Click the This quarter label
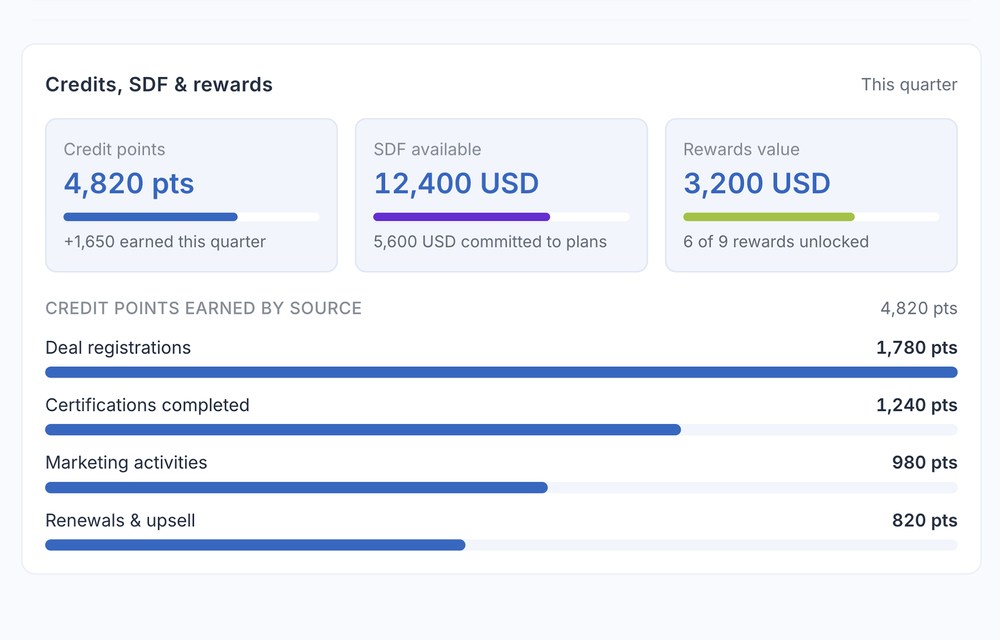This screenshot has height=640, width=1000. (x=909, y=85)
